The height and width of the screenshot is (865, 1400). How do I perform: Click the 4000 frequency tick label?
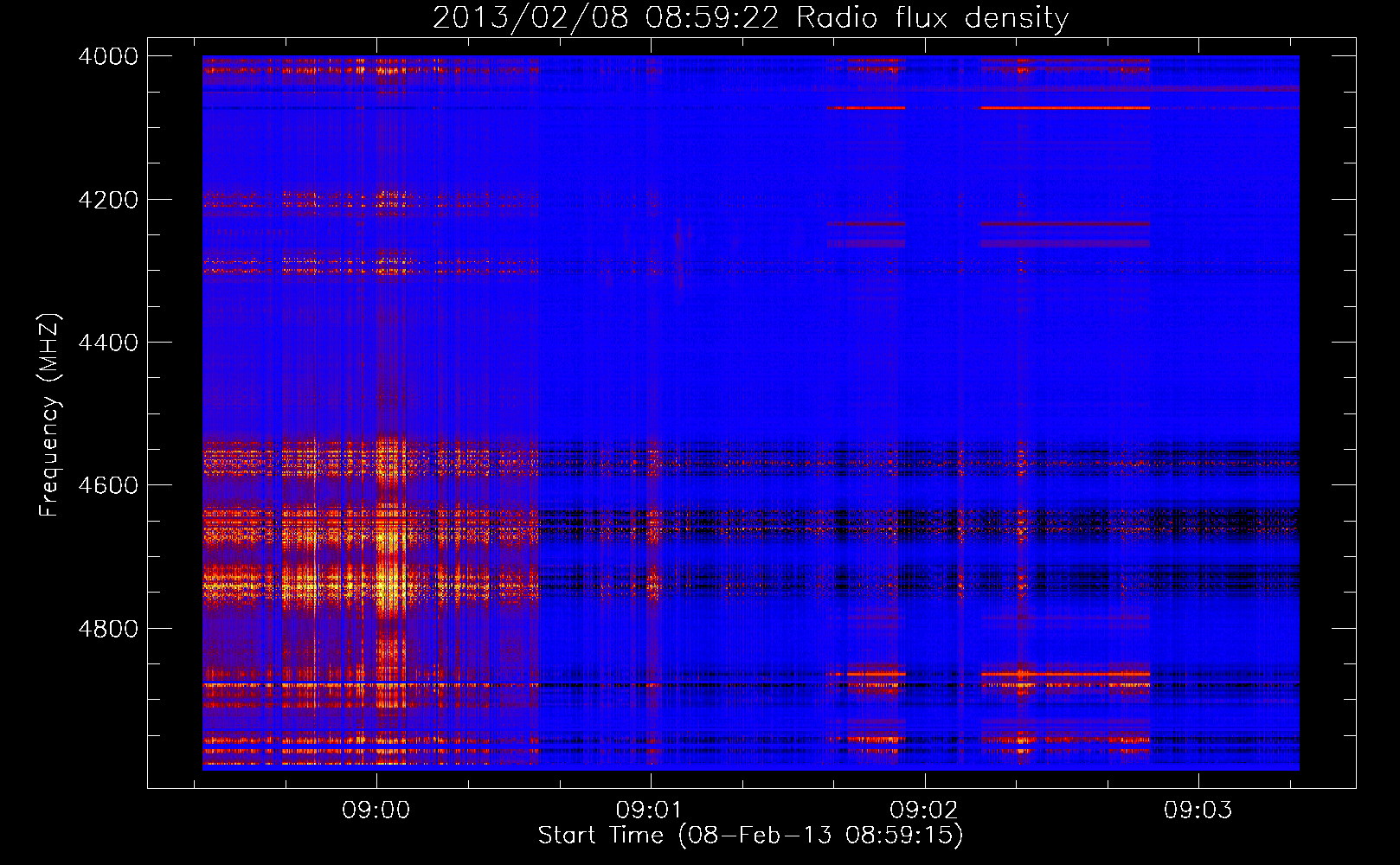108,56
